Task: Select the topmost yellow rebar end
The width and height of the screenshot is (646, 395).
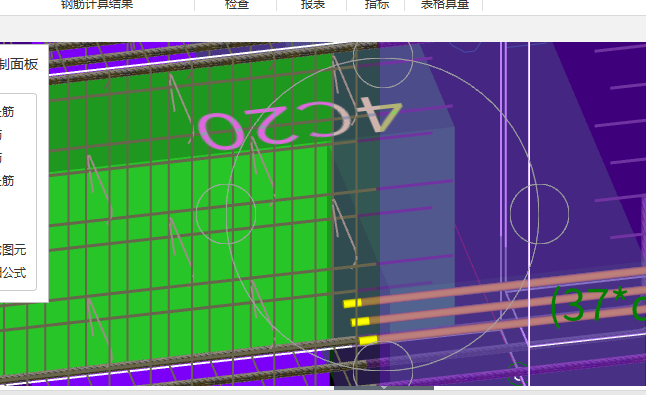Action: click(353, 304)
